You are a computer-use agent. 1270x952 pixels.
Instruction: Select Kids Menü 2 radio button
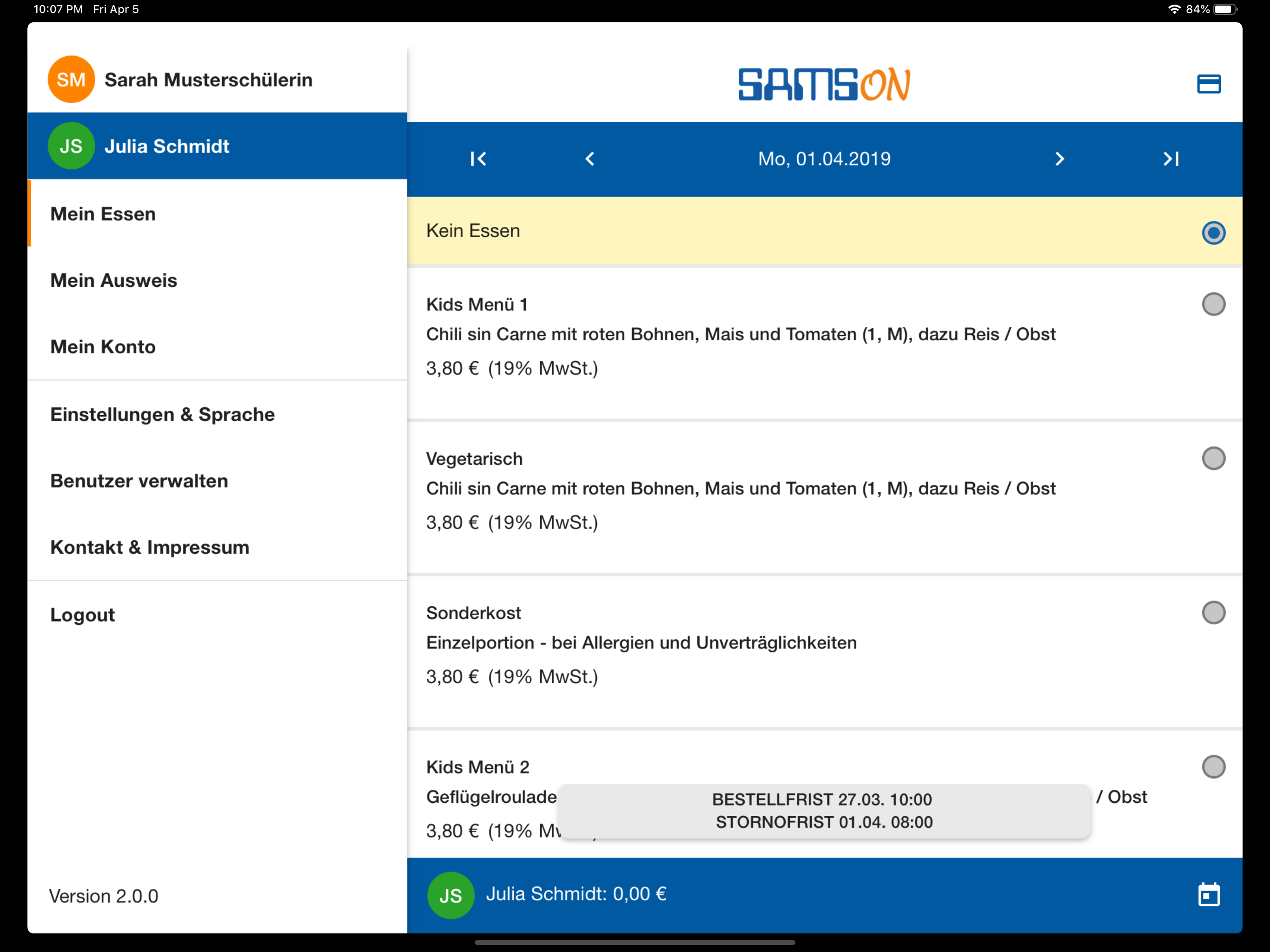pos(1212,767)
